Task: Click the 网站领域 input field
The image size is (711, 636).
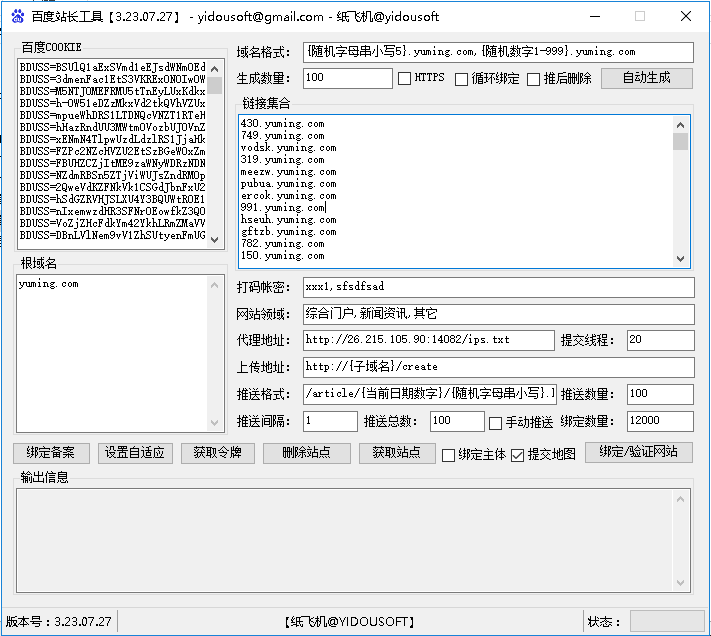Action: point(499,314)
